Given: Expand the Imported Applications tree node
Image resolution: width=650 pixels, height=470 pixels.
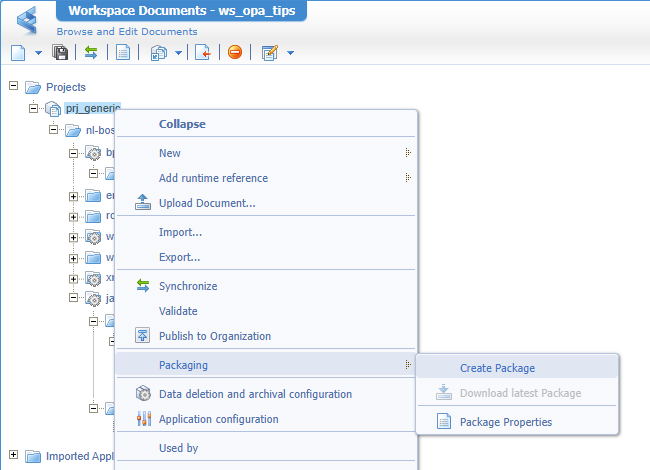Looking at the screenshot, I should coord(14,455).
